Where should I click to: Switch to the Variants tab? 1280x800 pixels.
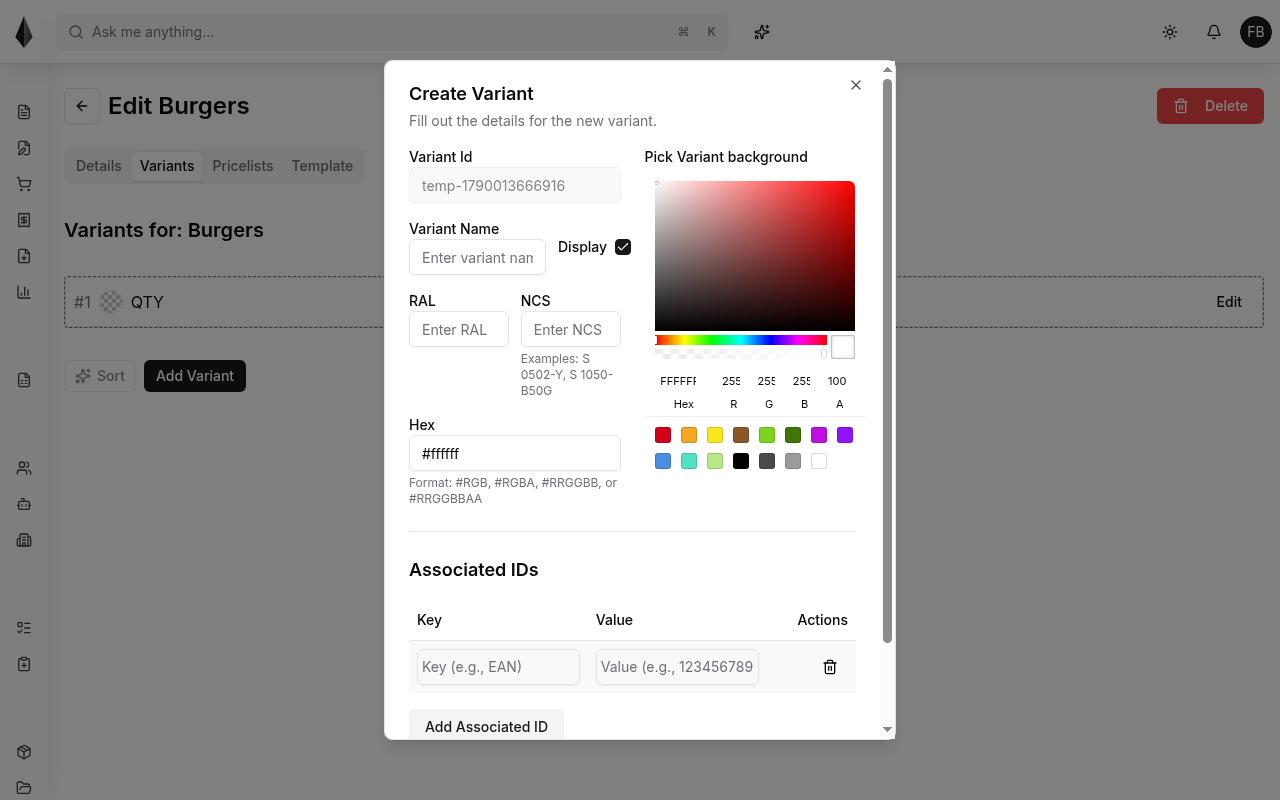pyautogui.click(x=167, y=166)
